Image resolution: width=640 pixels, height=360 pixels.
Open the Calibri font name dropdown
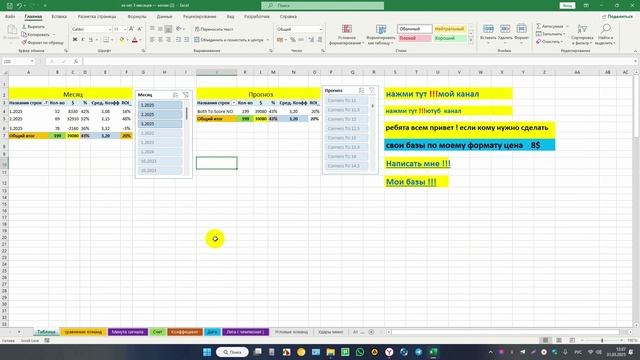click(x=110, y=29)
